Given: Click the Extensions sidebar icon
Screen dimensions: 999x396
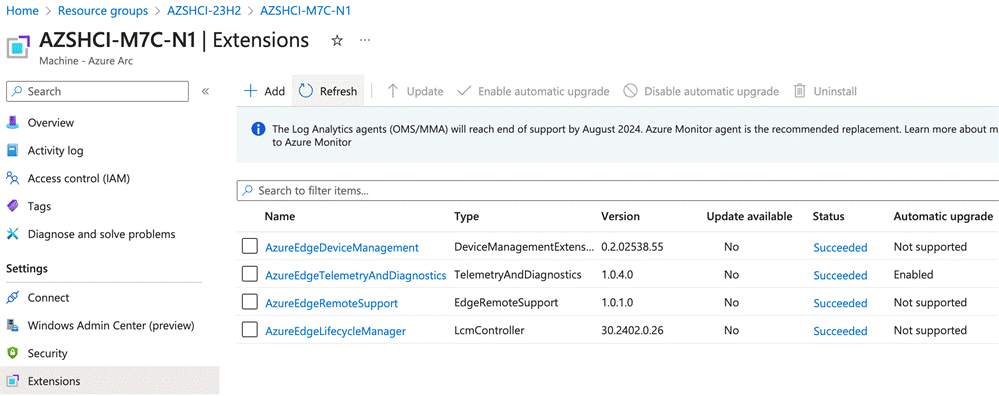Looking at the screenshot, I should [13, 381].
